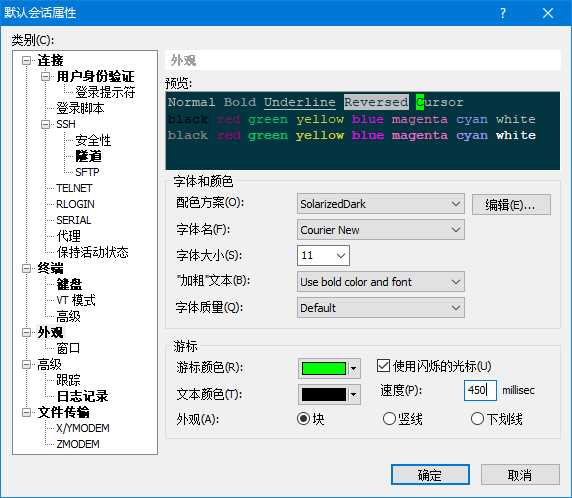Click the green 游标颜色 color swatch

[x=324, y=368]
